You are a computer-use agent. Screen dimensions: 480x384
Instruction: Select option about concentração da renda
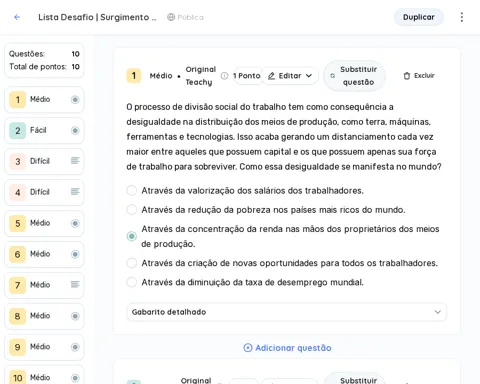[x=132, y=236]
